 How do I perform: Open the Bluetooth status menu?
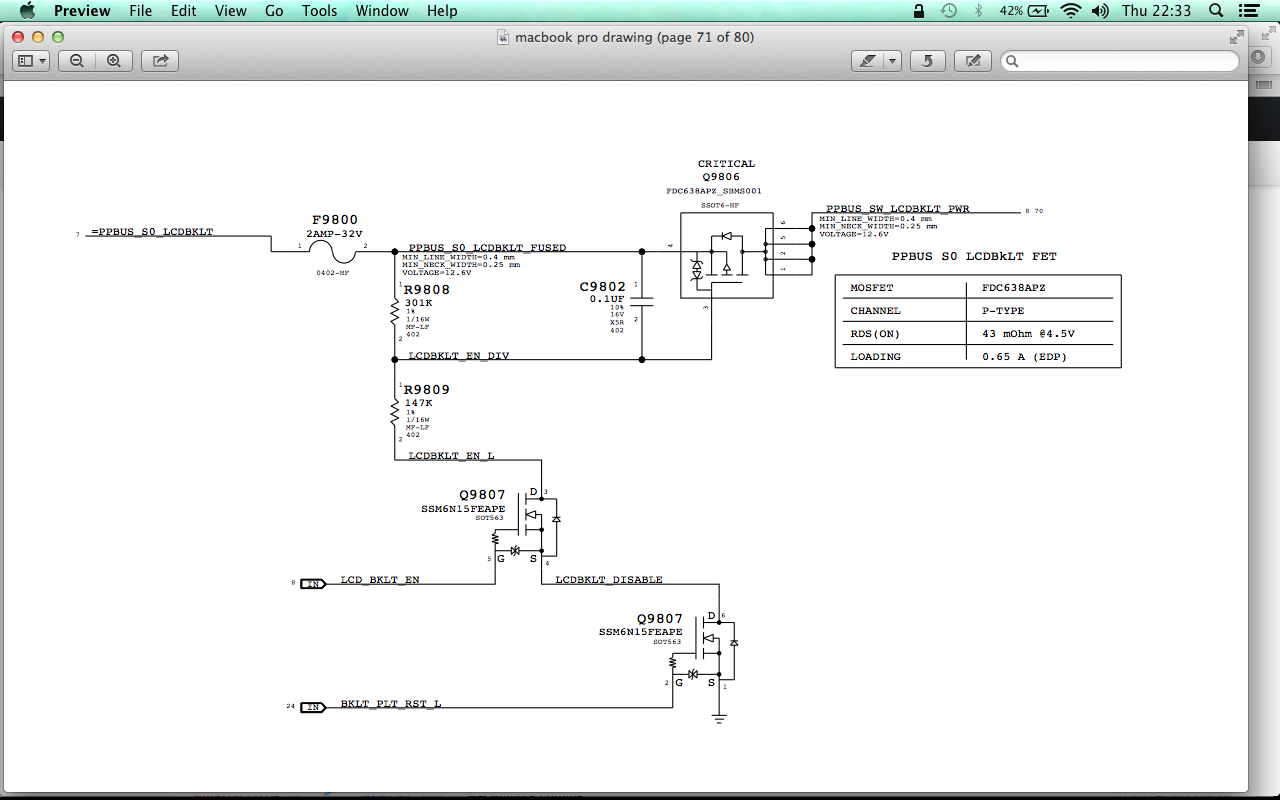pyautogui.click(x=979, y=11)
